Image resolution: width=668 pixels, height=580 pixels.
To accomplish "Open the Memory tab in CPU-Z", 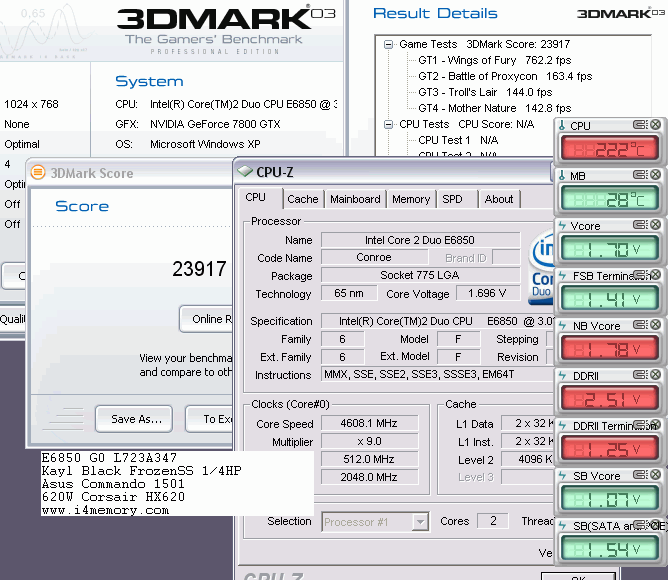I will tap(411, 199).
